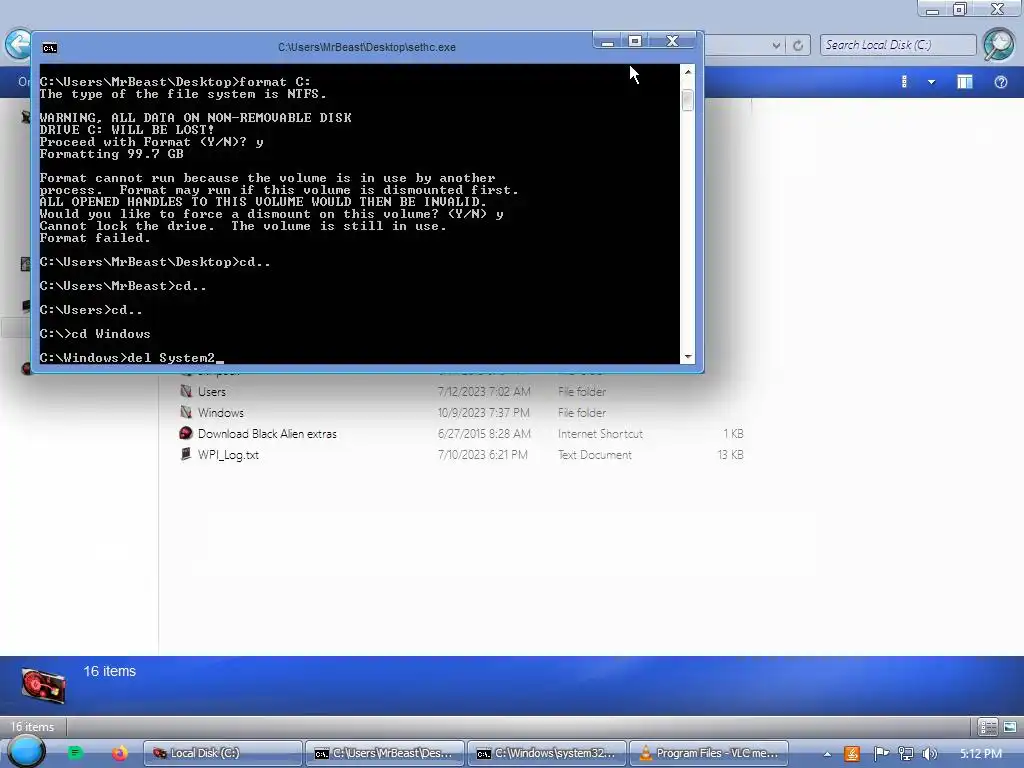Switch to details view icon in status bar
1024x768 pixels.
[987, 726]
